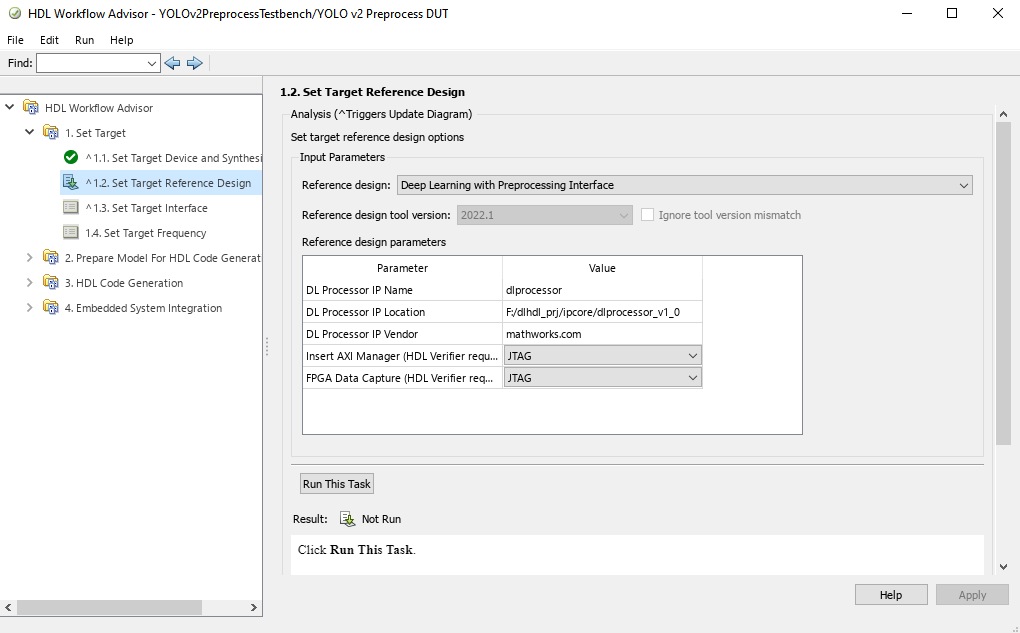Open the Run menu

[x=84, y=40]
